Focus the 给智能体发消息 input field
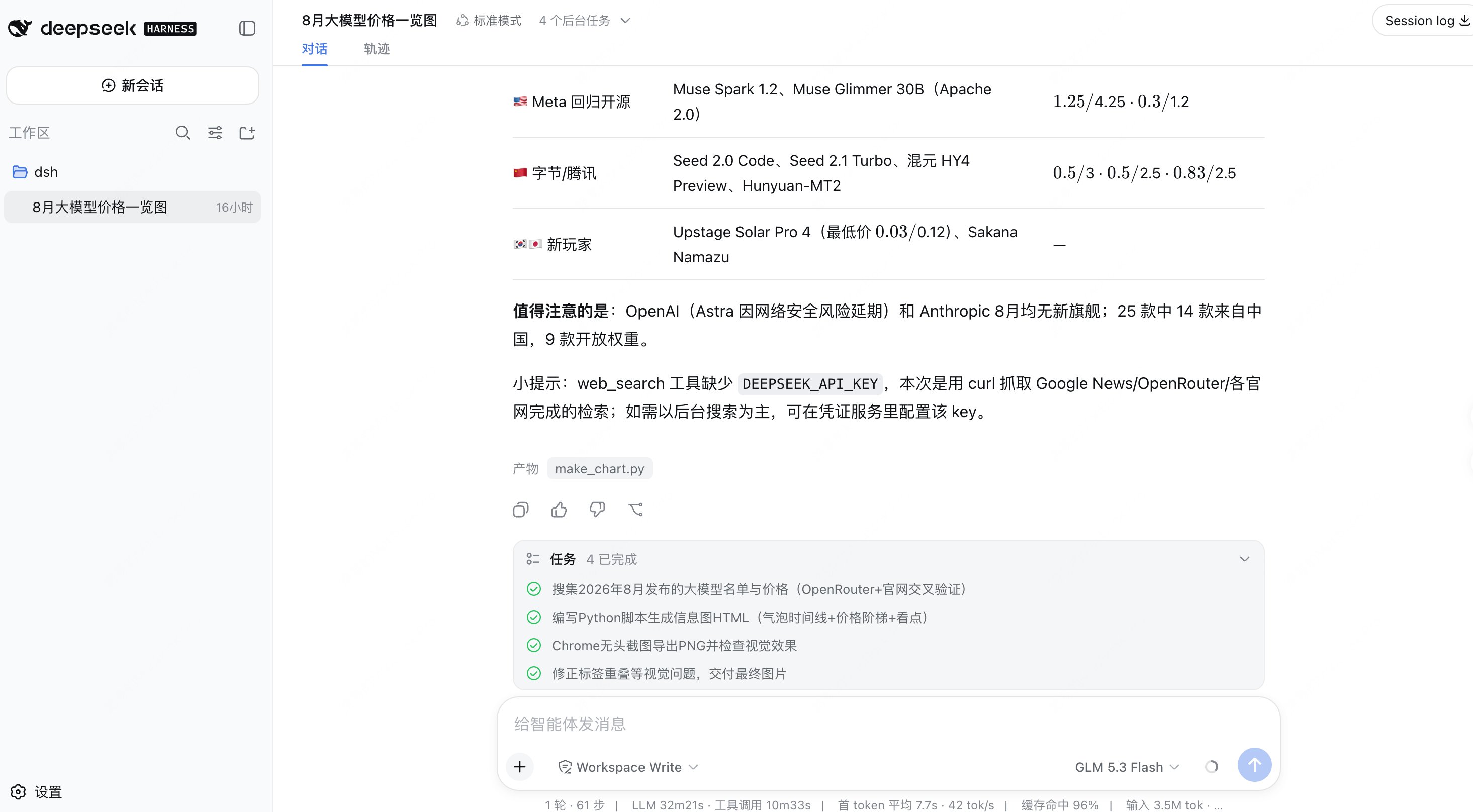This screenshot has width=1473, height=812. tap(888, 724)
